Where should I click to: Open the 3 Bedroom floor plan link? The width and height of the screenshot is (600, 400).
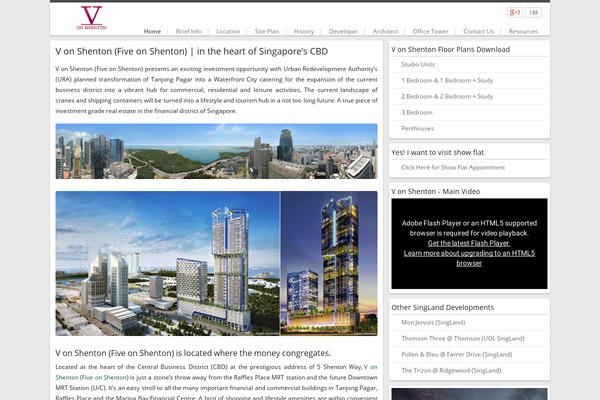click(417, 113)
